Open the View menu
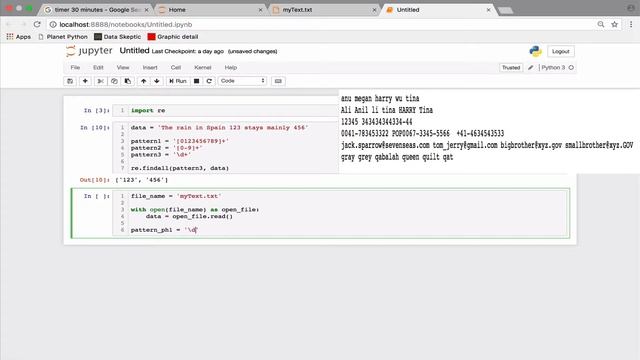Screen dimensions: 640x360 pos(123,67)
